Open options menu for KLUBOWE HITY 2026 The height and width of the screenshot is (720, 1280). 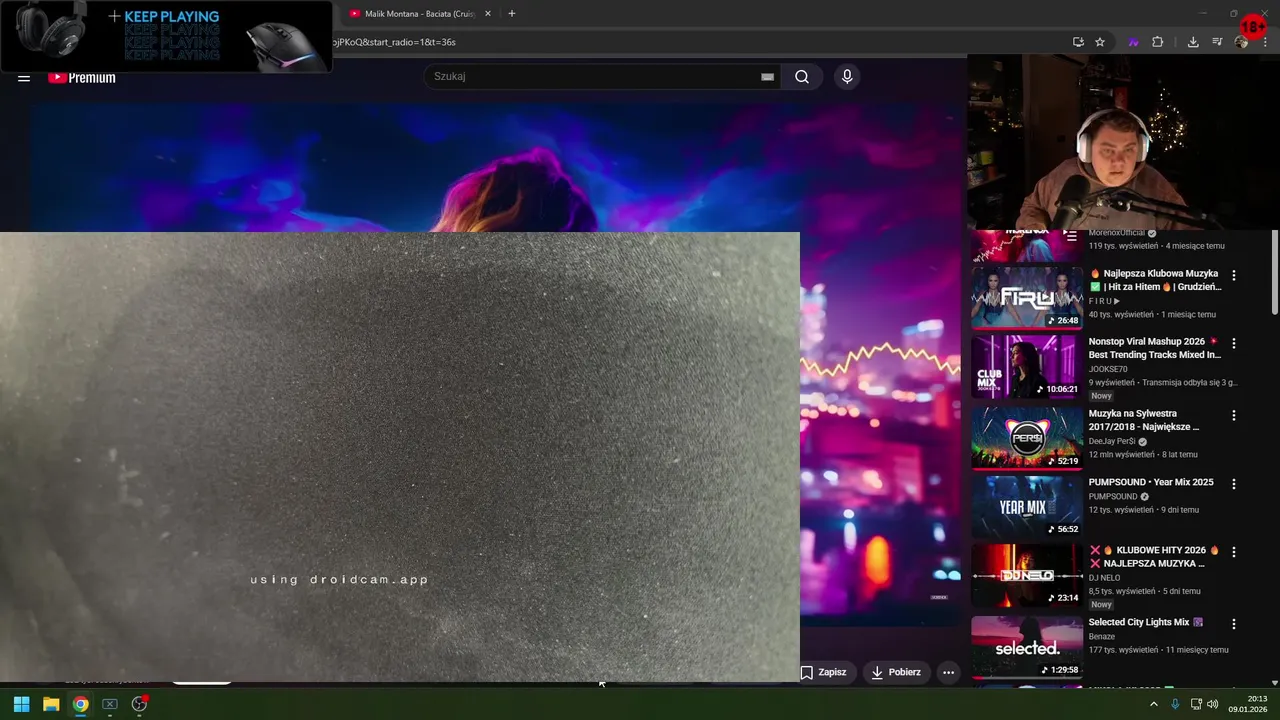(1234, 552)
